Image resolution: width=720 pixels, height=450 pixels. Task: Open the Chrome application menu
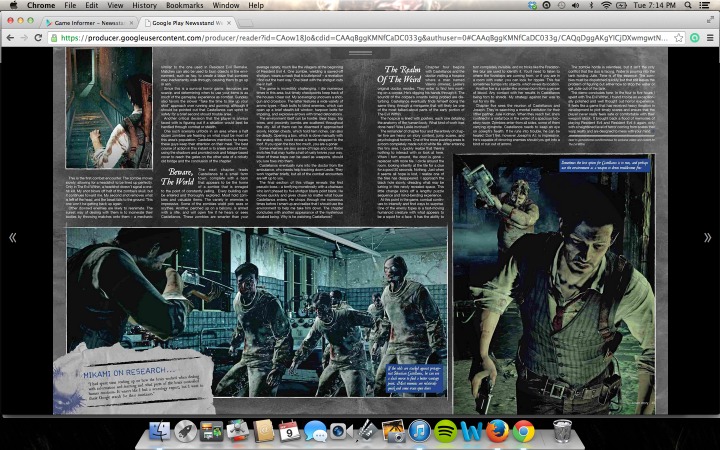[41, 5]
